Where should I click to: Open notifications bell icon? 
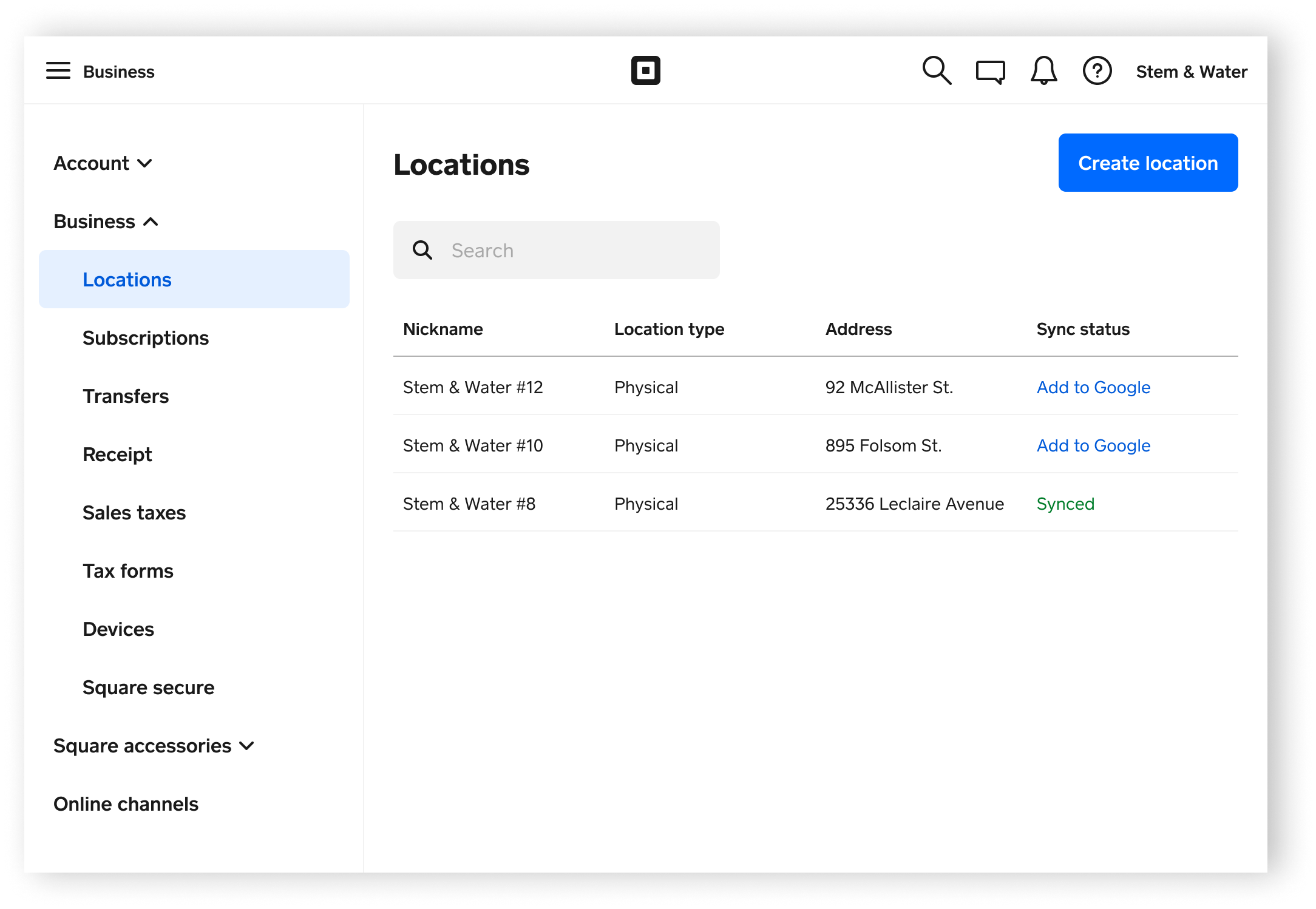click(1043, 71)
